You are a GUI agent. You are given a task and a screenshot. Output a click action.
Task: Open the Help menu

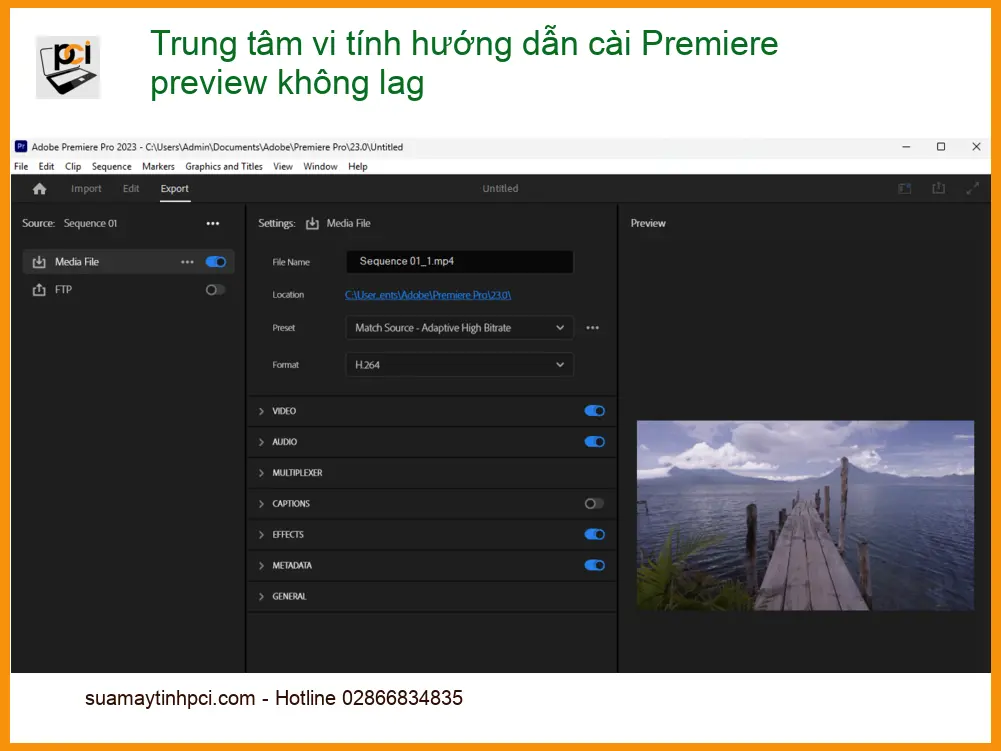click(358, 166)
